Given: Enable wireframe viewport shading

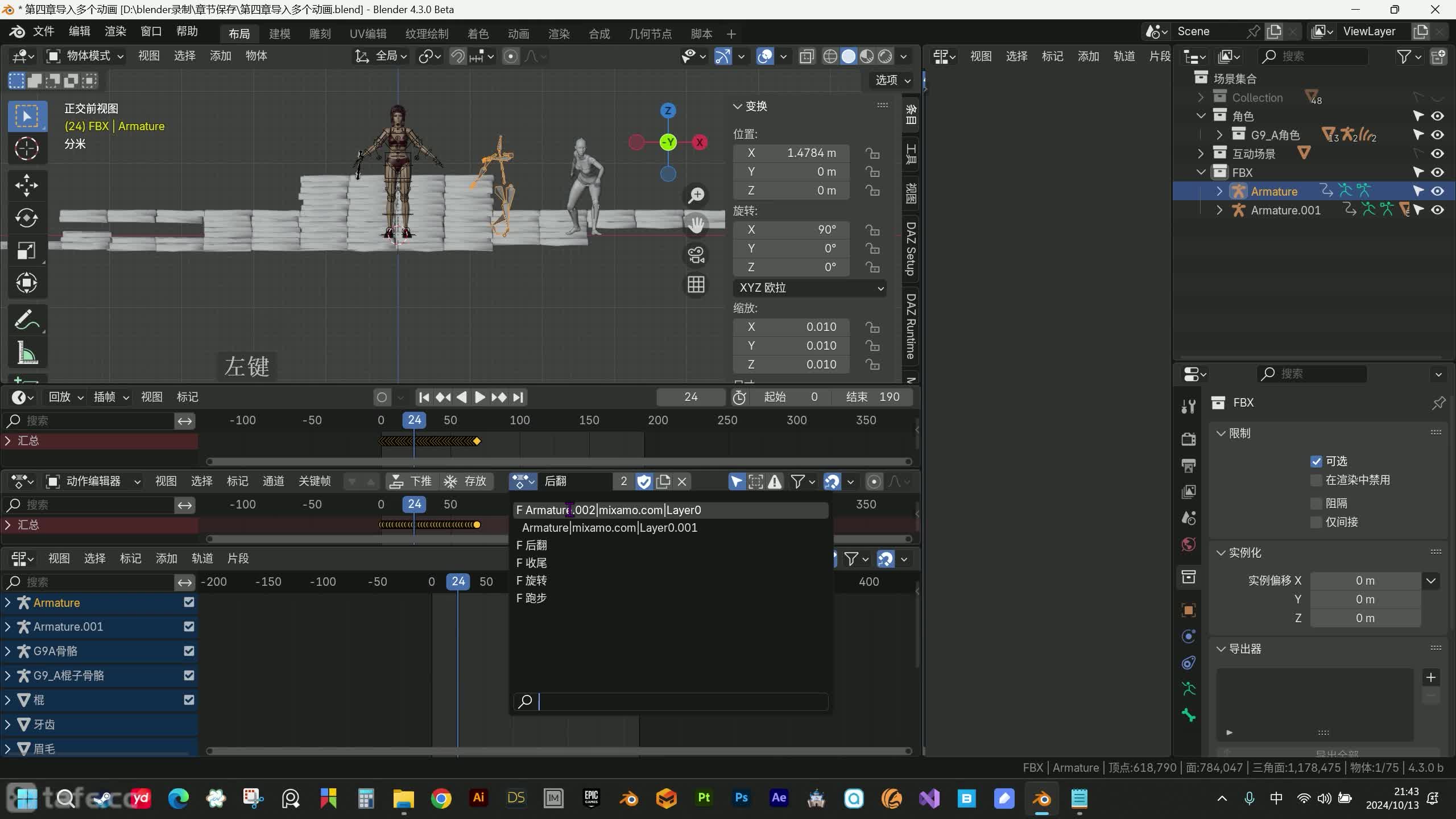Looking at the screenshot, I should click(x=830, y=56).
